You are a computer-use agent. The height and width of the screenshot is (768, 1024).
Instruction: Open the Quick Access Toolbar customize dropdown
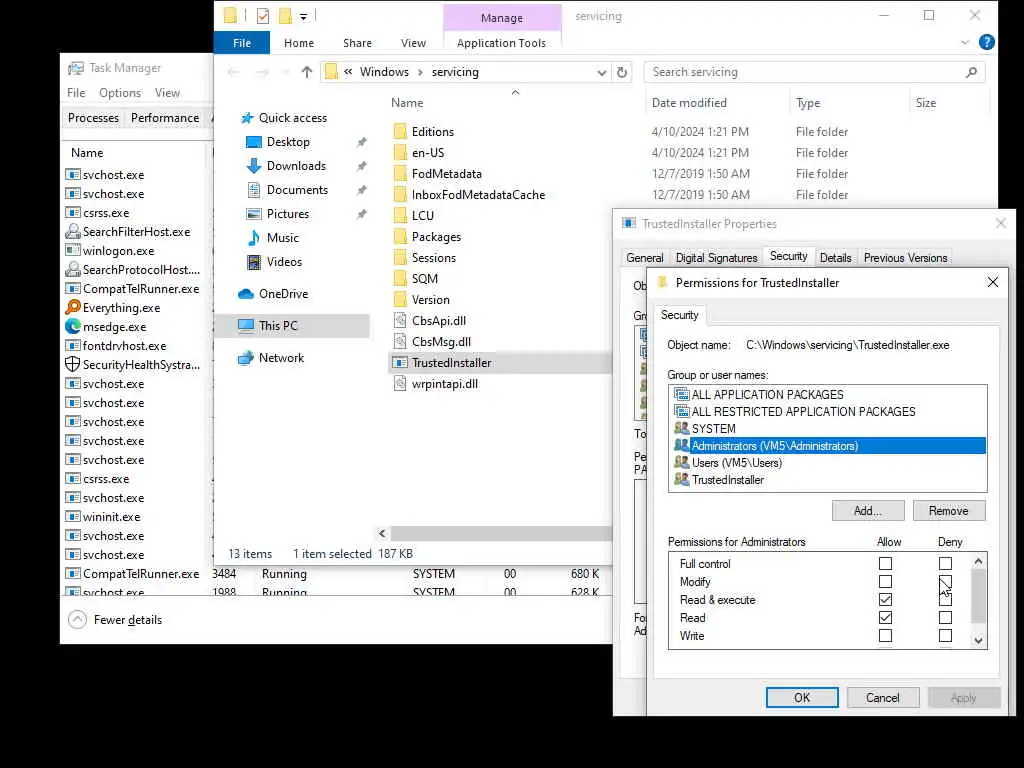(x=304, y=16)
